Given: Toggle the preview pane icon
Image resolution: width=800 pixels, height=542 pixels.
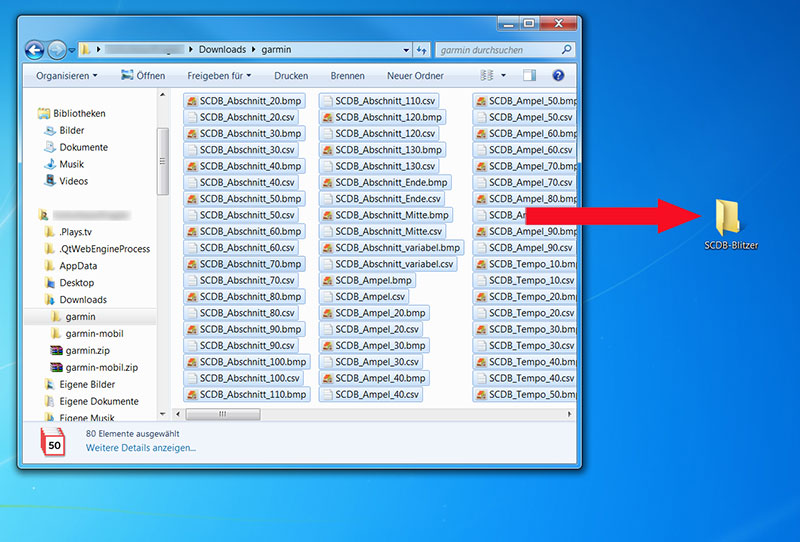Looking at the screenshot, I should click(x=529, y=75).
